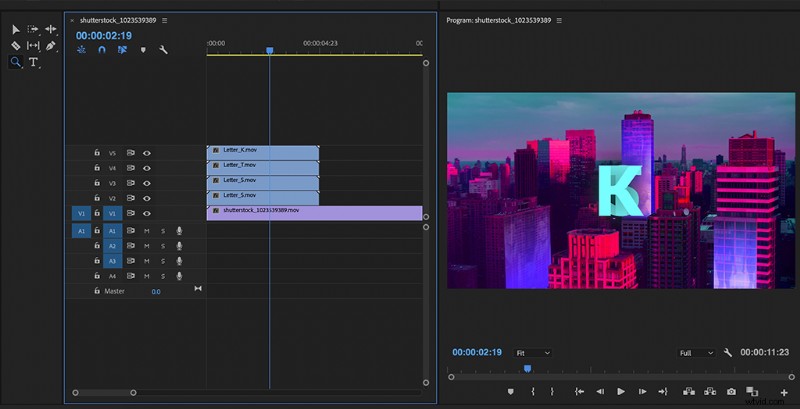The width and height of the screenshot is (800, 409).
Task: Click the Master track channel output icon
Action: click(x=198, y=289)
